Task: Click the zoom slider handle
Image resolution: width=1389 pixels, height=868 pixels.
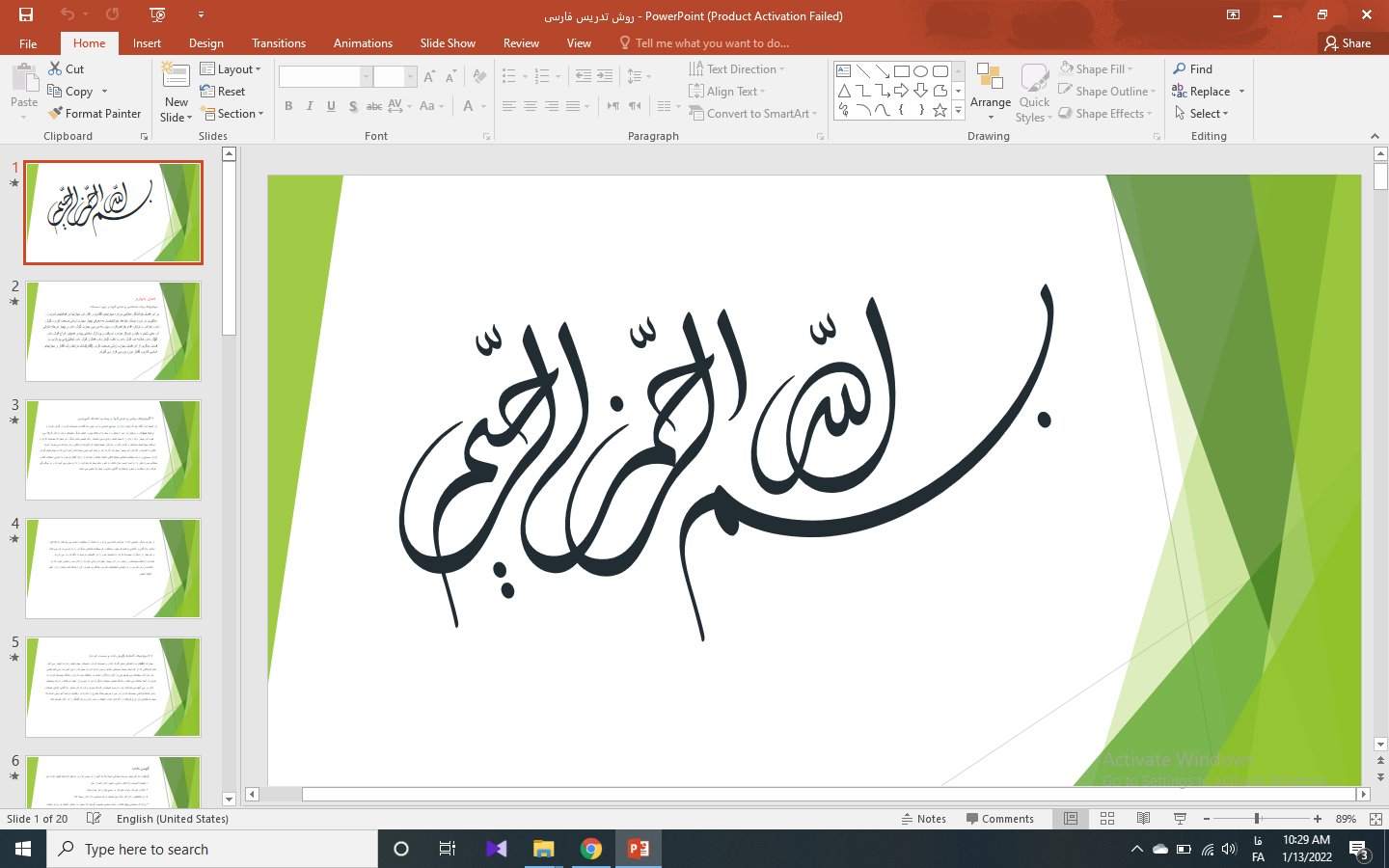Action: (x=1257, y=819)
